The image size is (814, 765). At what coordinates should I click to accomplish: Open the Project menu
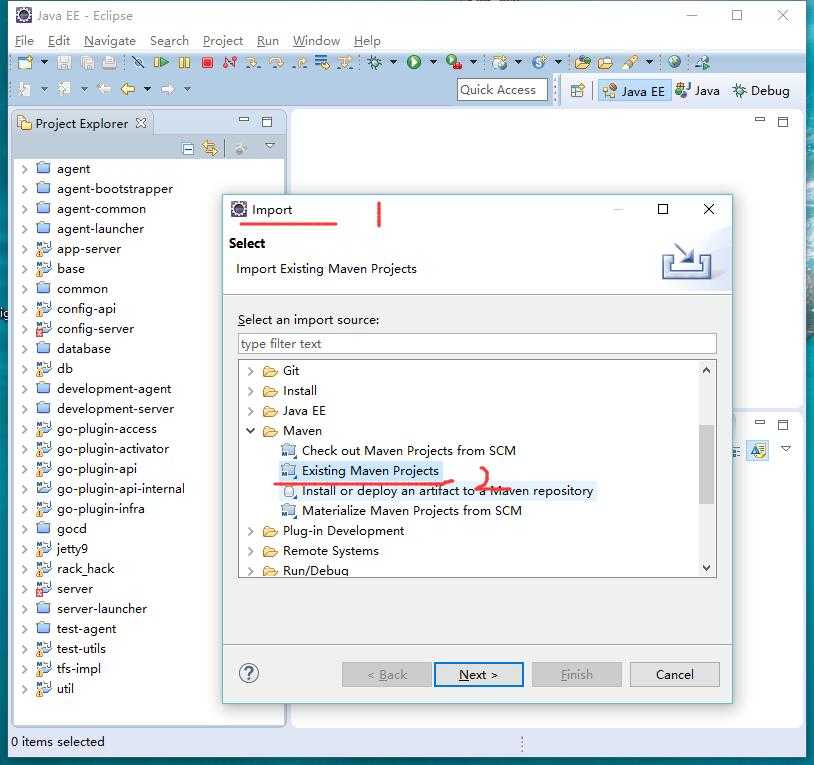click(x=223, y=40)
